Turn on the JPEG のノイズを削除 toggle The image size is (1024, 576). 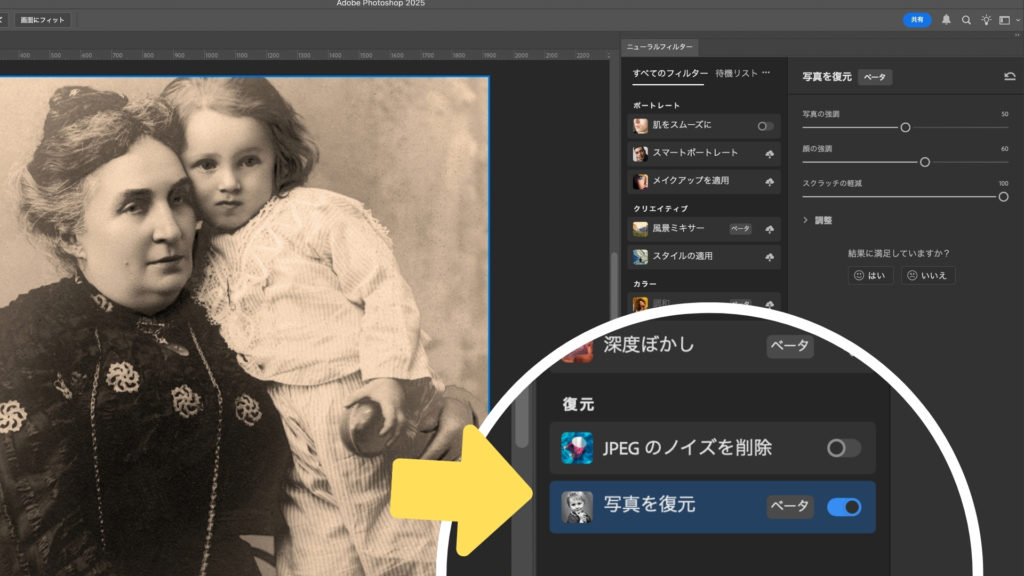coord(843,448)
